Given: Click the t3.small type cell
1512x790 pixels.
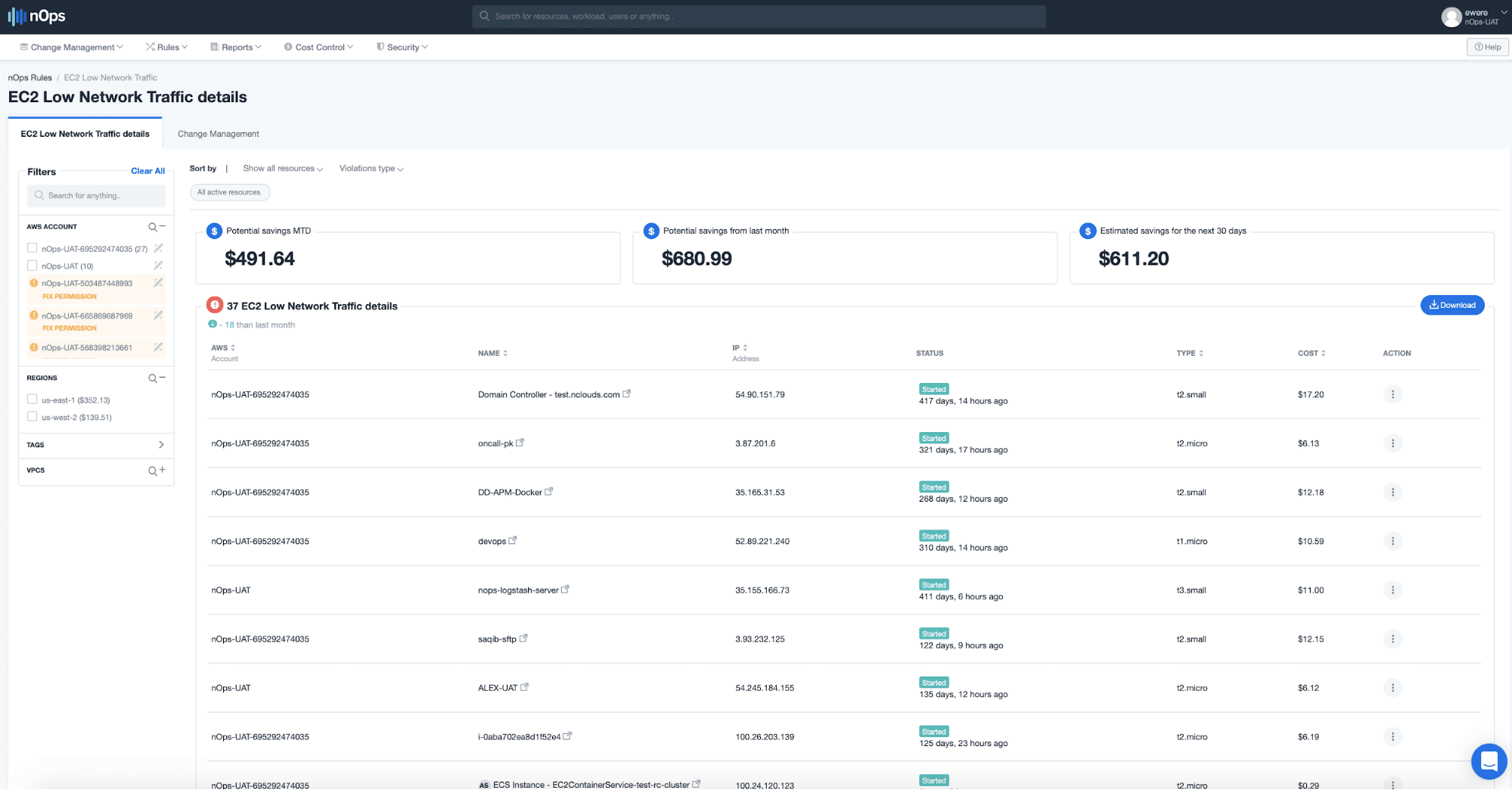Looking at the screenshot, I should pos(1191,590).
